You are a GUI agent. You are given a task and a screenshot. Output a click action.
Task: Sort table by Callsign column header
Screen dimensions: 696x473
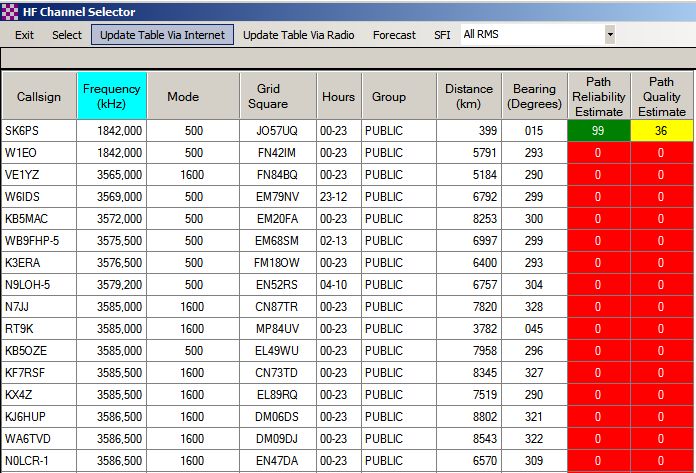pyautogui.click(x=39, y=97)
